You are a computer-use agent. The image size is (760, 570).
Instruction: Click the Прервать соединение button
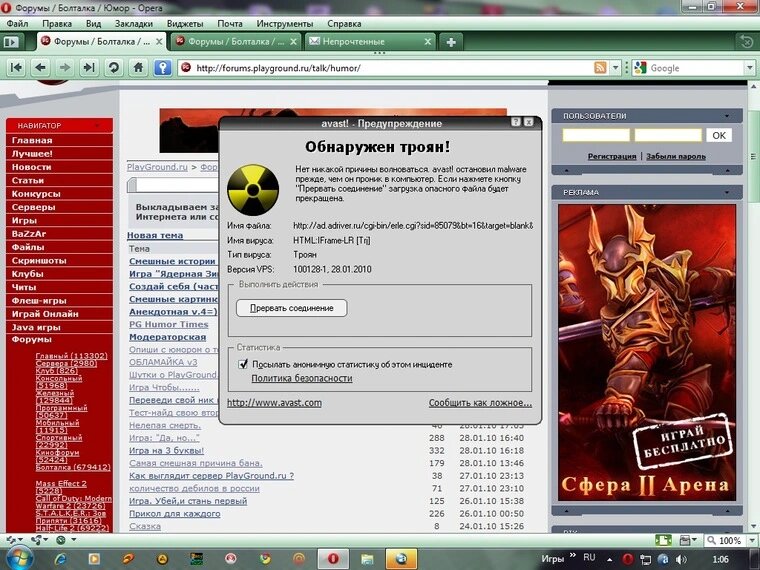(x=292, y=308)
